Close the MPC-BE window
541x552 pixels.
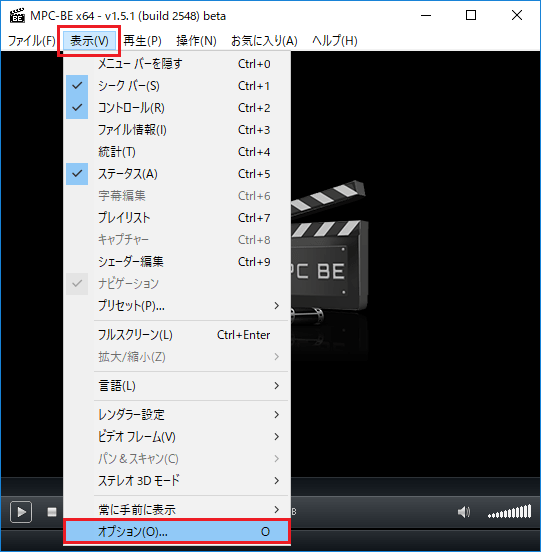[x=517, y=15]
